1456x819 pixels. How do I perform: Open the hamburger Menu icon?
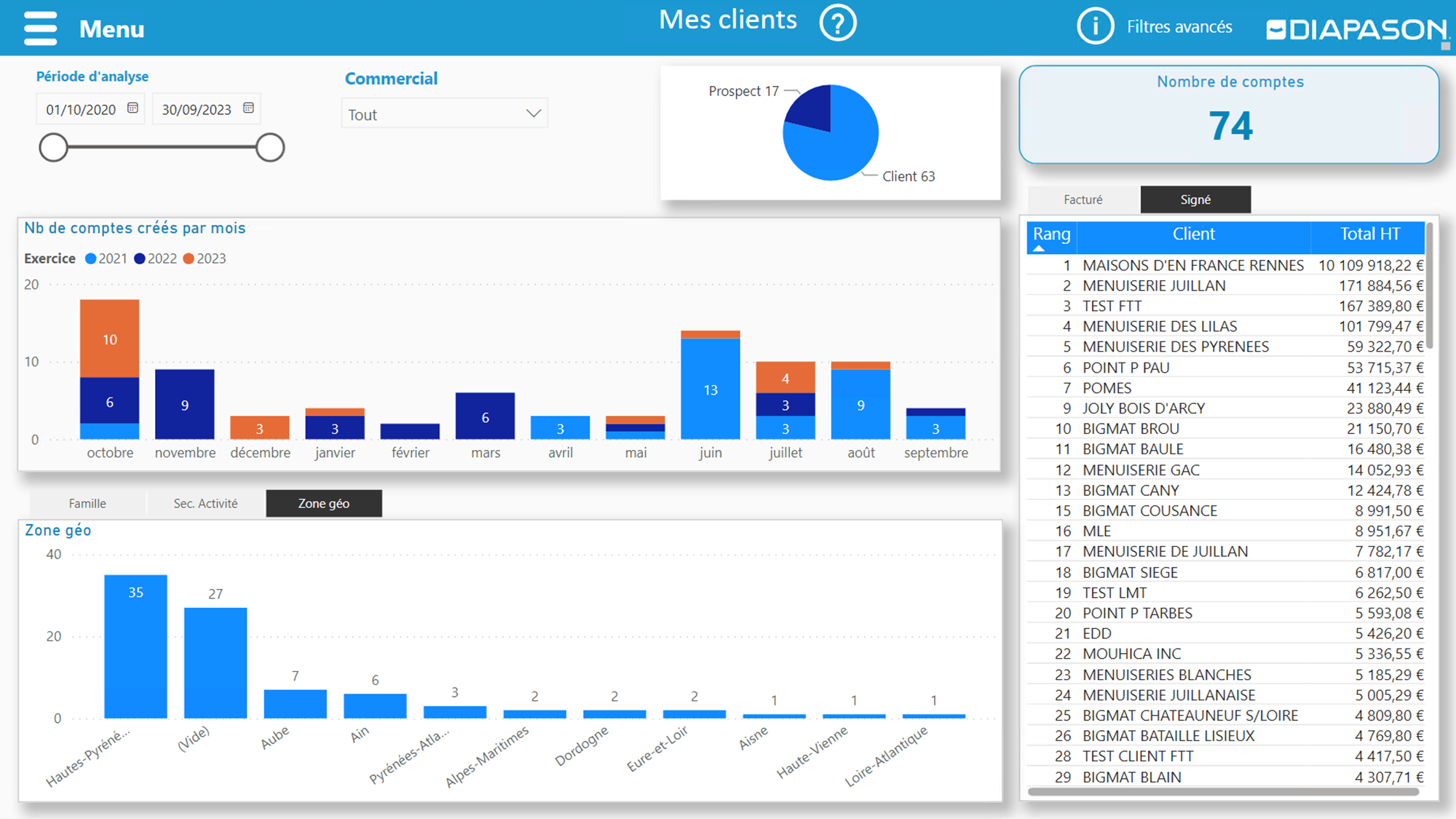[40, 28]
